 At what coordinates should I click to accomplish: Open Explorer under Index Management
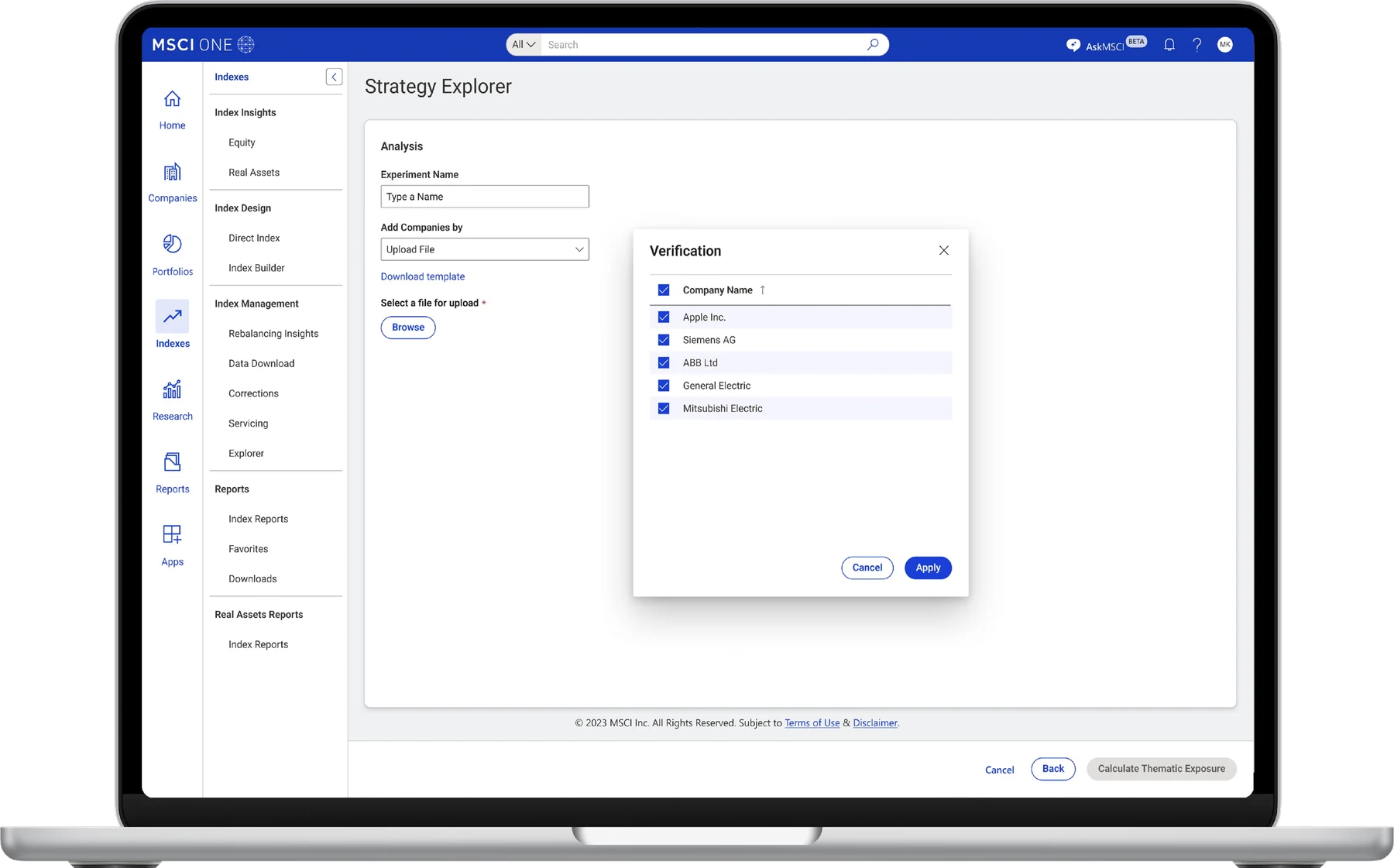tap(246, 453)
